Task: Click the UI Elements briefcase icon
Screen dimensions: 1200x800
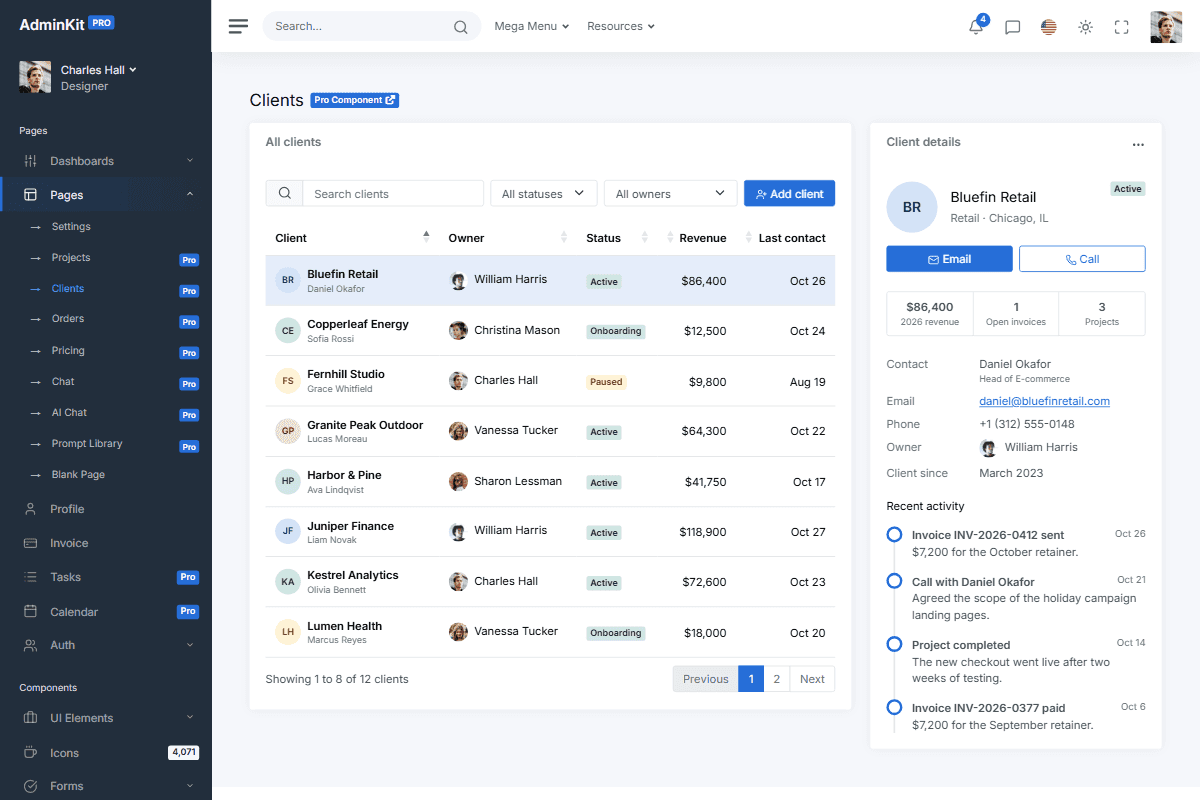Action: tap(30, 718)
